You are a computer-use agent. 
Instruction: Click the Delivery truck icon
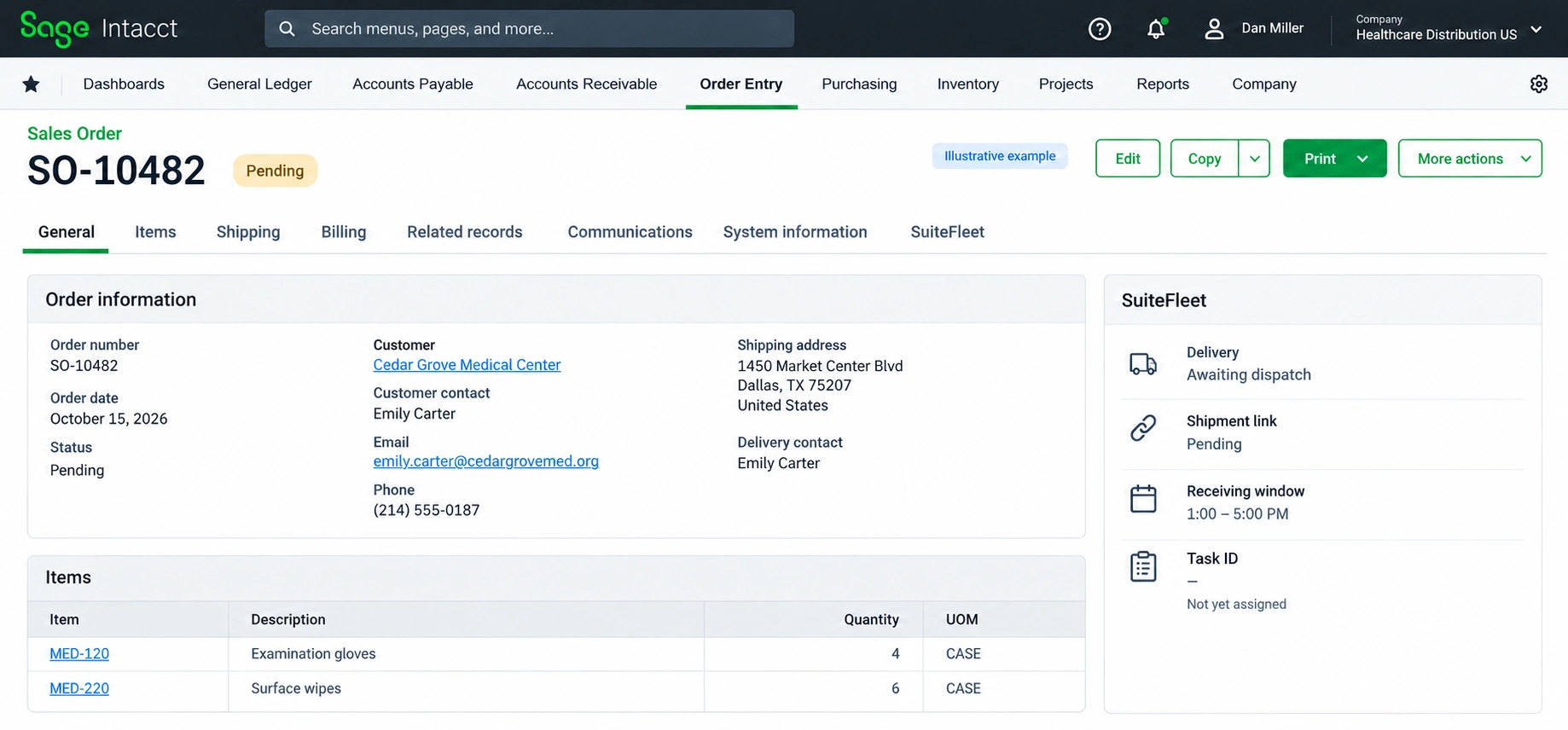pos(1143,364)
